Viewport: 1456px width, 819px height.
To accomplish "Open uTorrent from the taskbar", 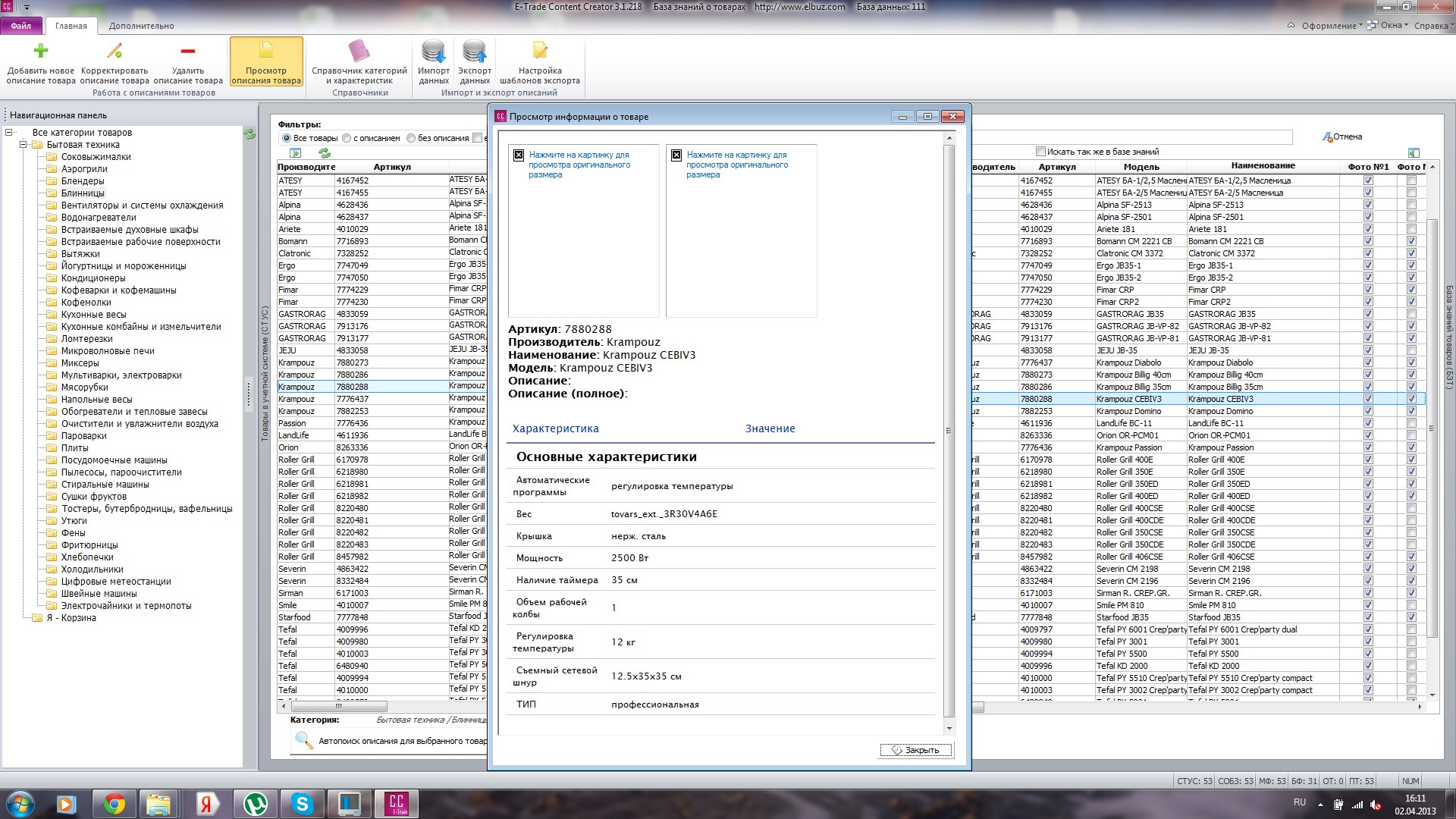I will click(256, 804).
